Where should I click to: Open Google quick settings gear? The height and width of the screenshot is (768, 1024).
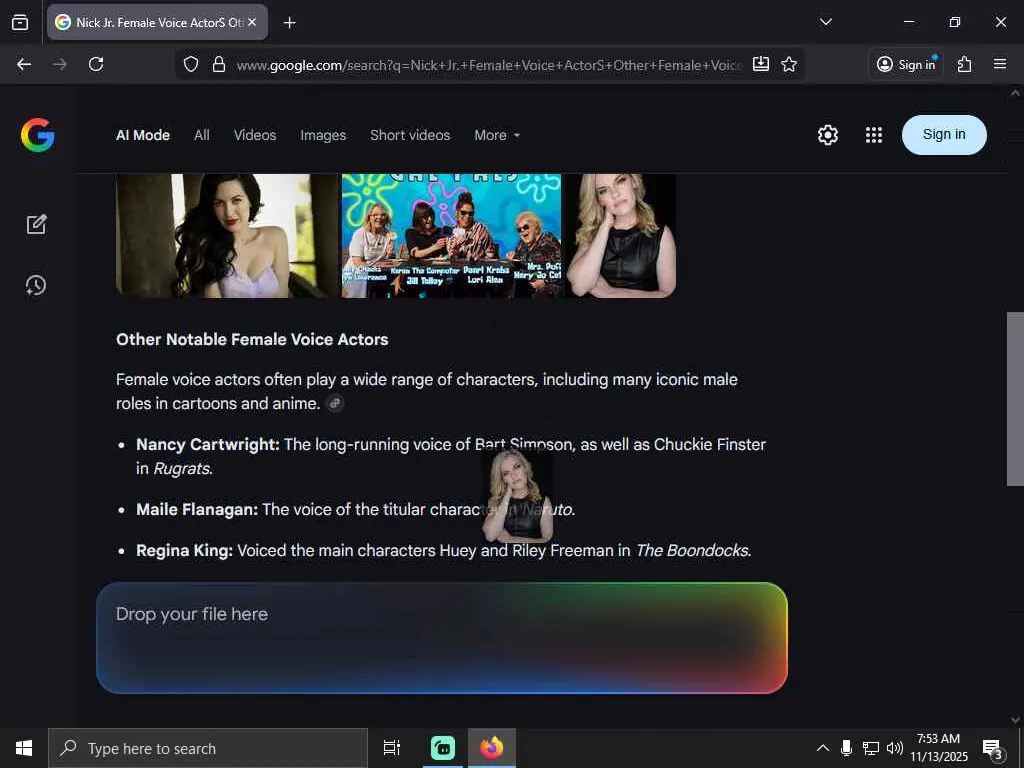tap(827, 135)
